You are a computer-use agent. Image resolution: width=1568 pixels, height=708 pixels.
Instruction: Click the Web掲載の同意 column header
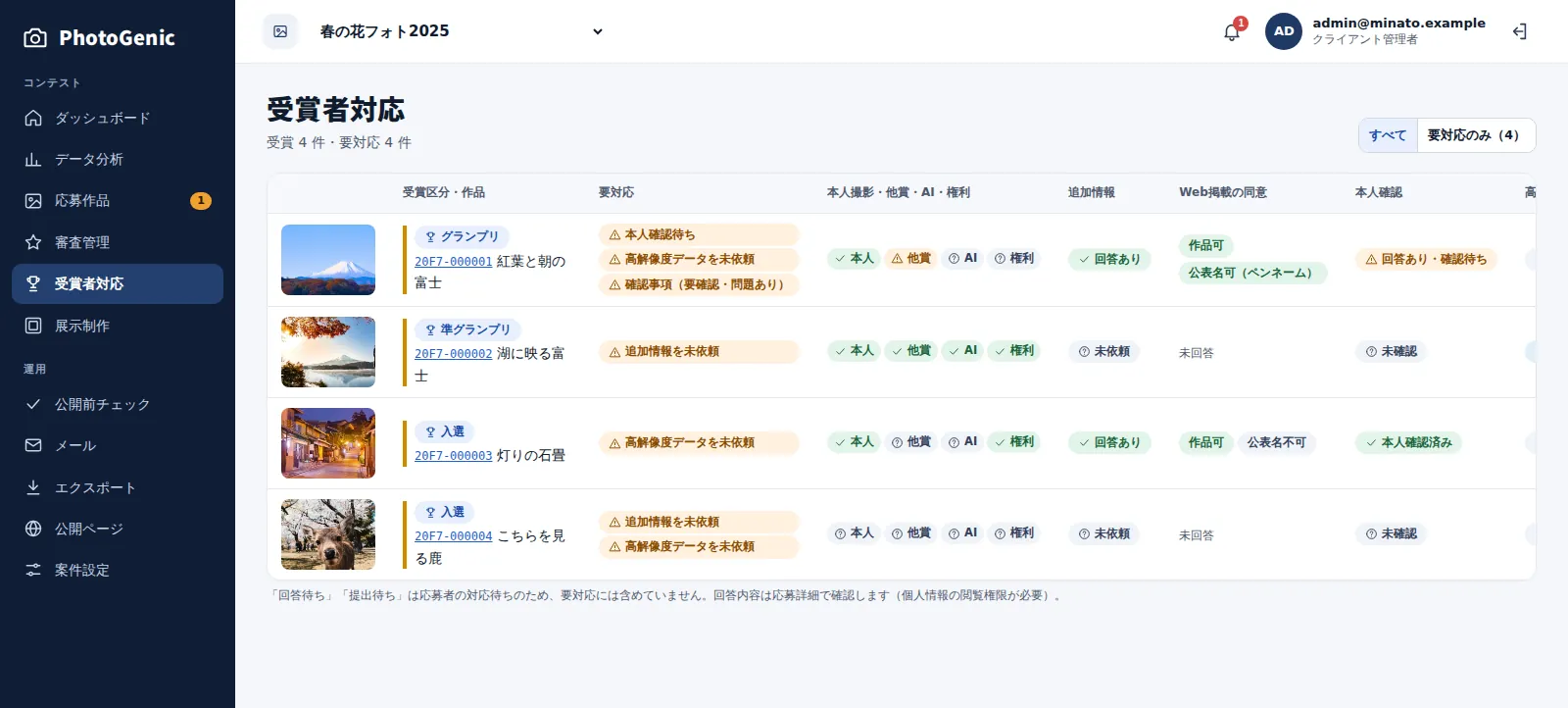tap(1223, 192)
